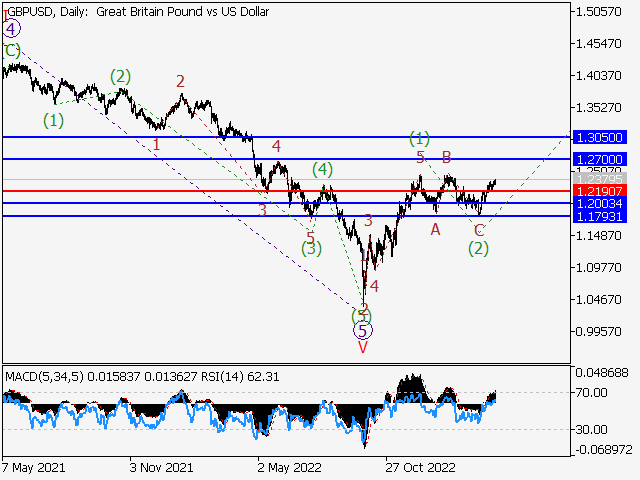Click the green (3) wave label
Screen dimensions: 640x480
coord(311,248)
